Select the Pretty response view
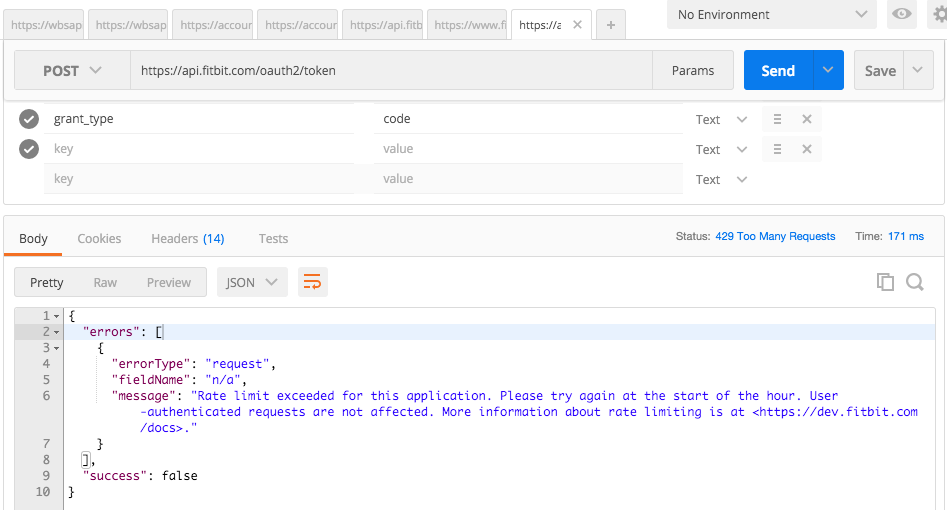Image resolution: width=947 pixels, height=510 pixels. (47, 282)
